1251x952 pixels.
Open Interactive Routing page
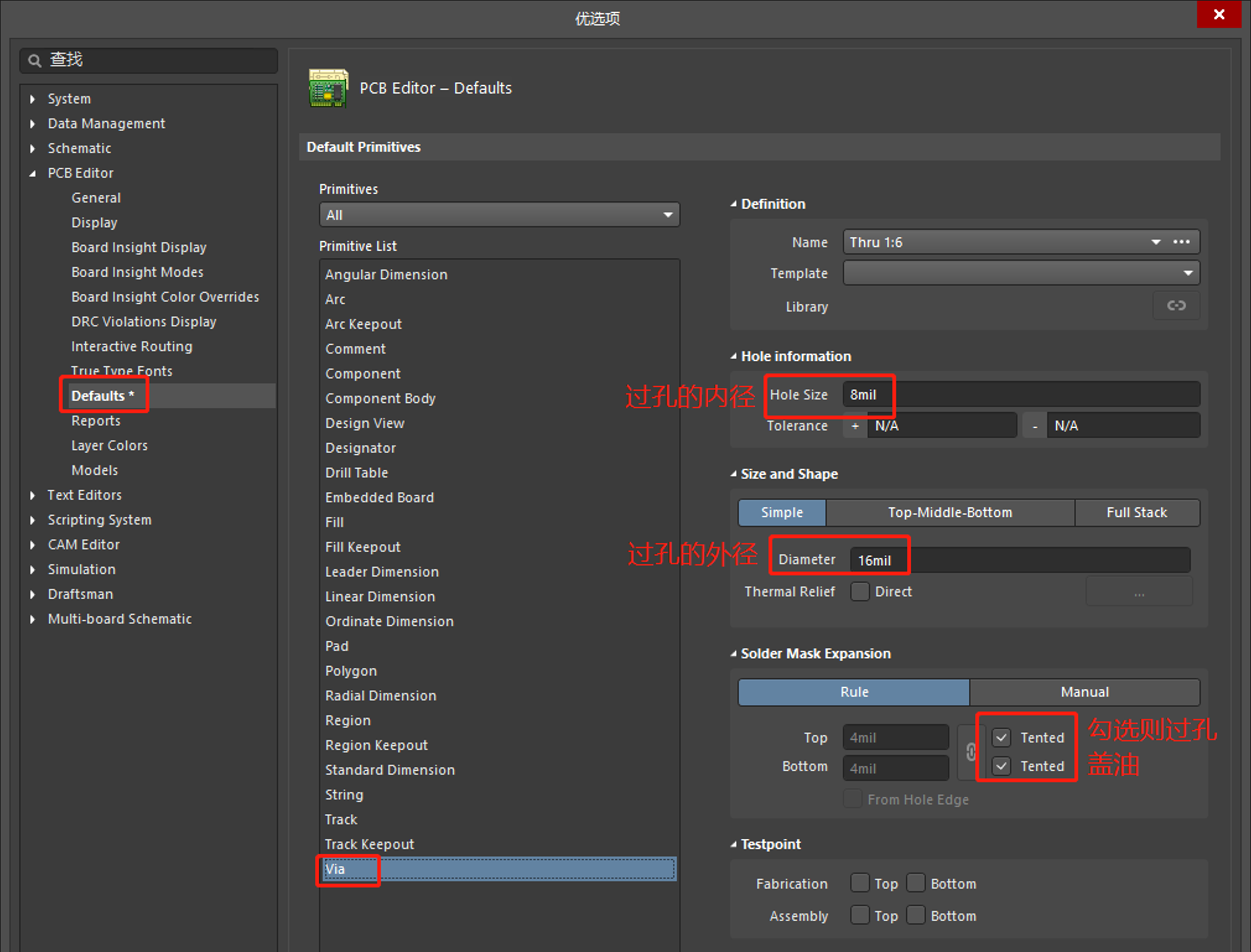coord(132,346)
